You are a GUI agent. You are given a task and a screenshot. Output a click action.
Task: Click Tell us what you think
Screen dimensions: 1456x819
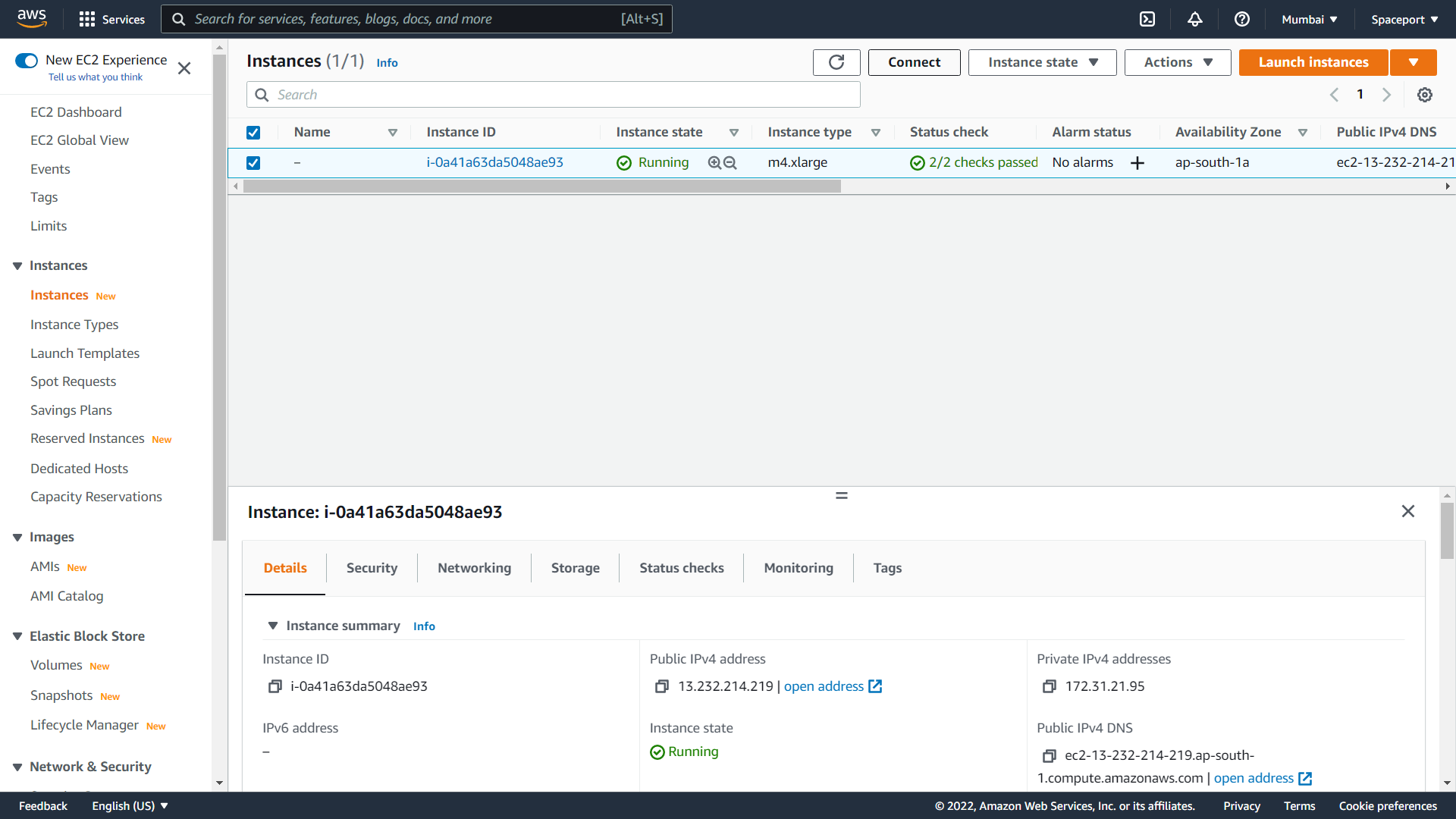96,77
